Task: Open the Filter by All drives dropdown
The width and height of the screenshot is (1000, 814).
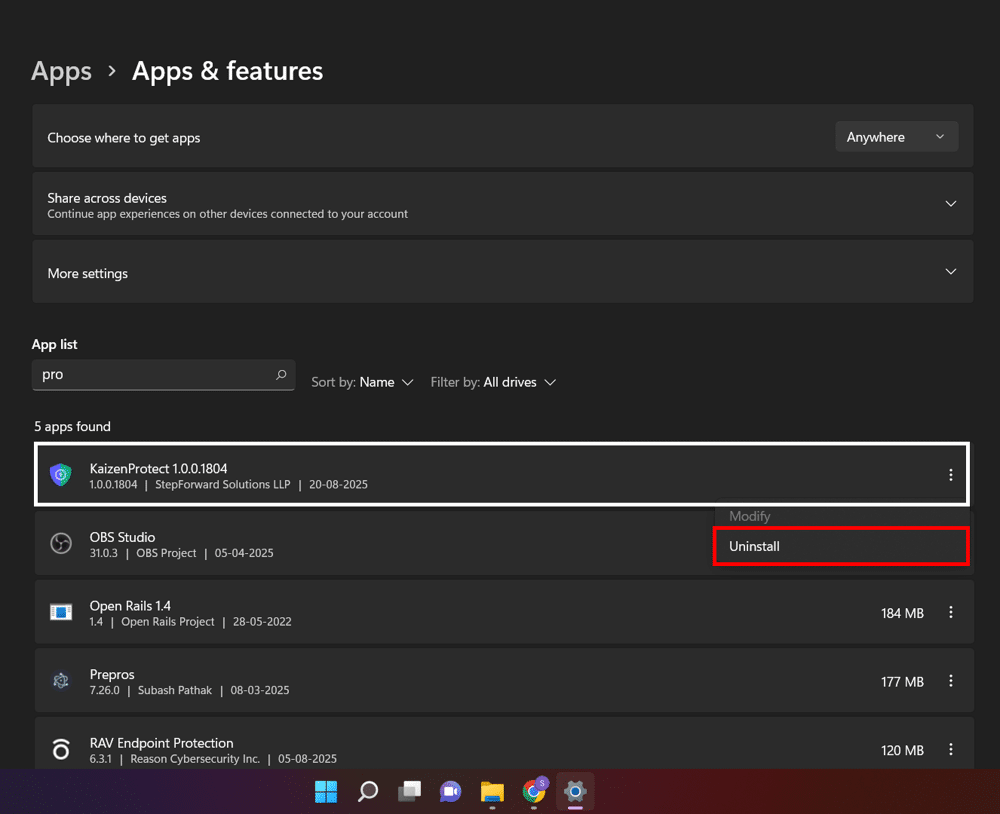Action: [493, 382]
